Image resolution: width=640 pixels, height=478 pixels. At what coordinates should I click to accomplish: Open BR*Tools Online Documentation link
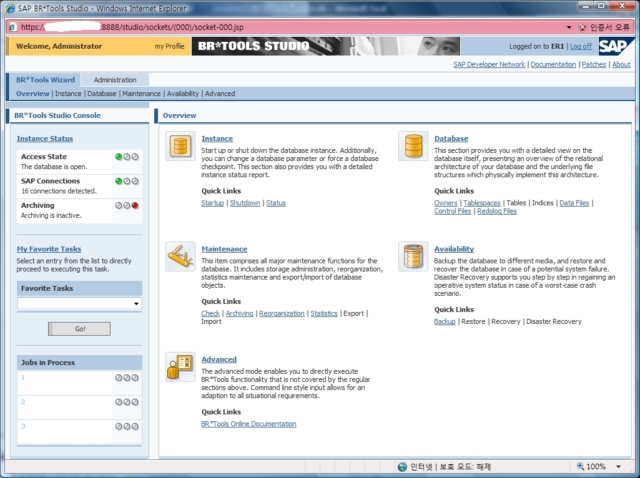coord(249,424)
